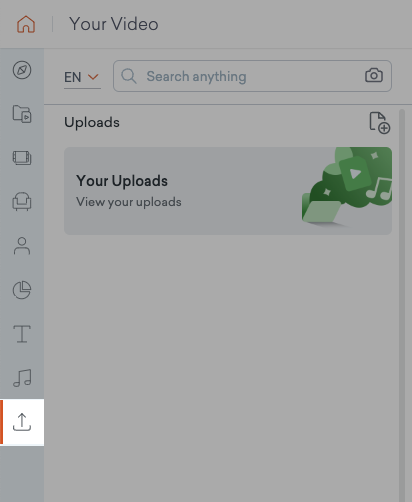The width and height of the screenshot is (412, 502).
Task: Open the Your Uploads card
Action: point(228,191)
